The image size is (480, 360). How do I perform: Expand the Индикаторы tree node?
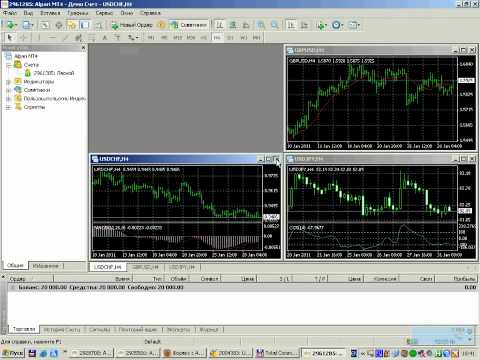(9, 82)
